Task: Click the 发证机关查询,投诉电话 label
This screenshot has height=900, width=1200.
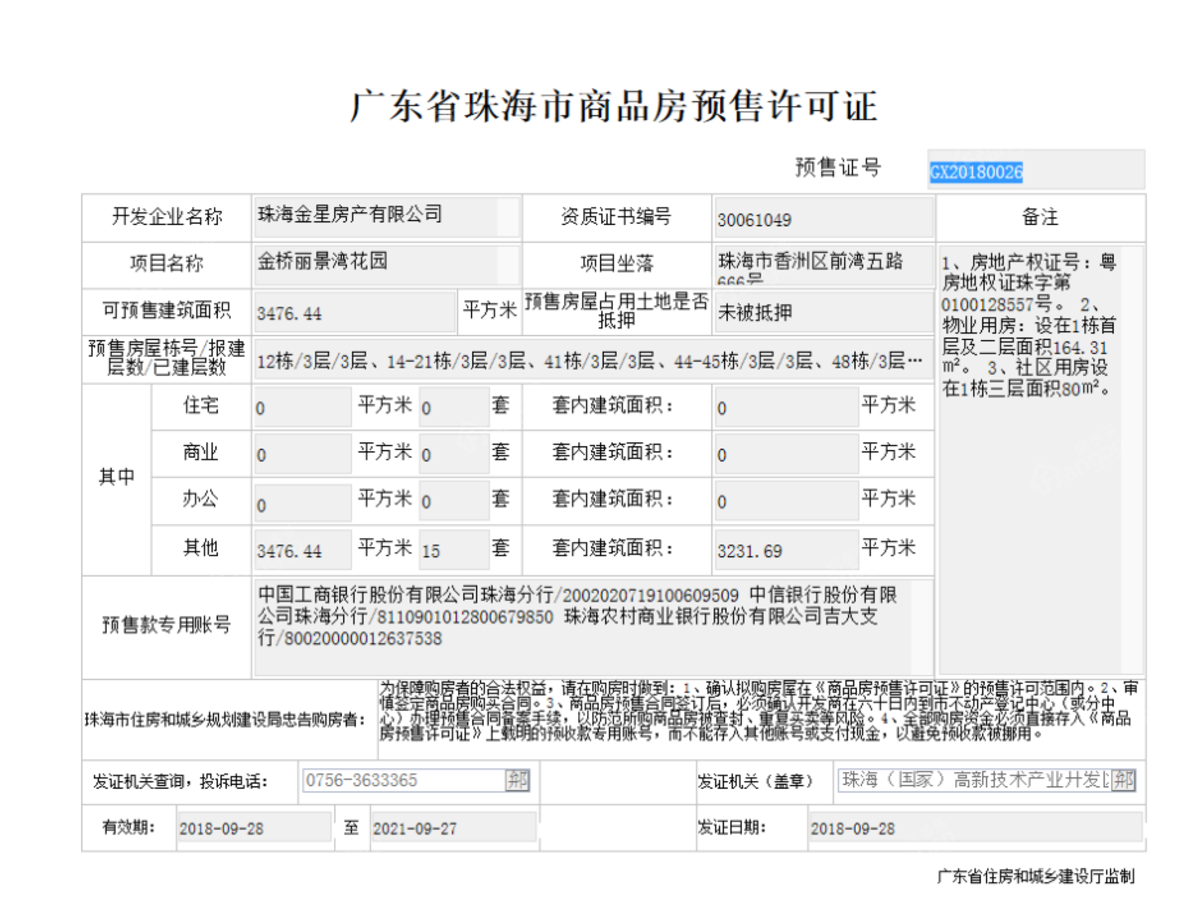Action: tap(180, 781)
